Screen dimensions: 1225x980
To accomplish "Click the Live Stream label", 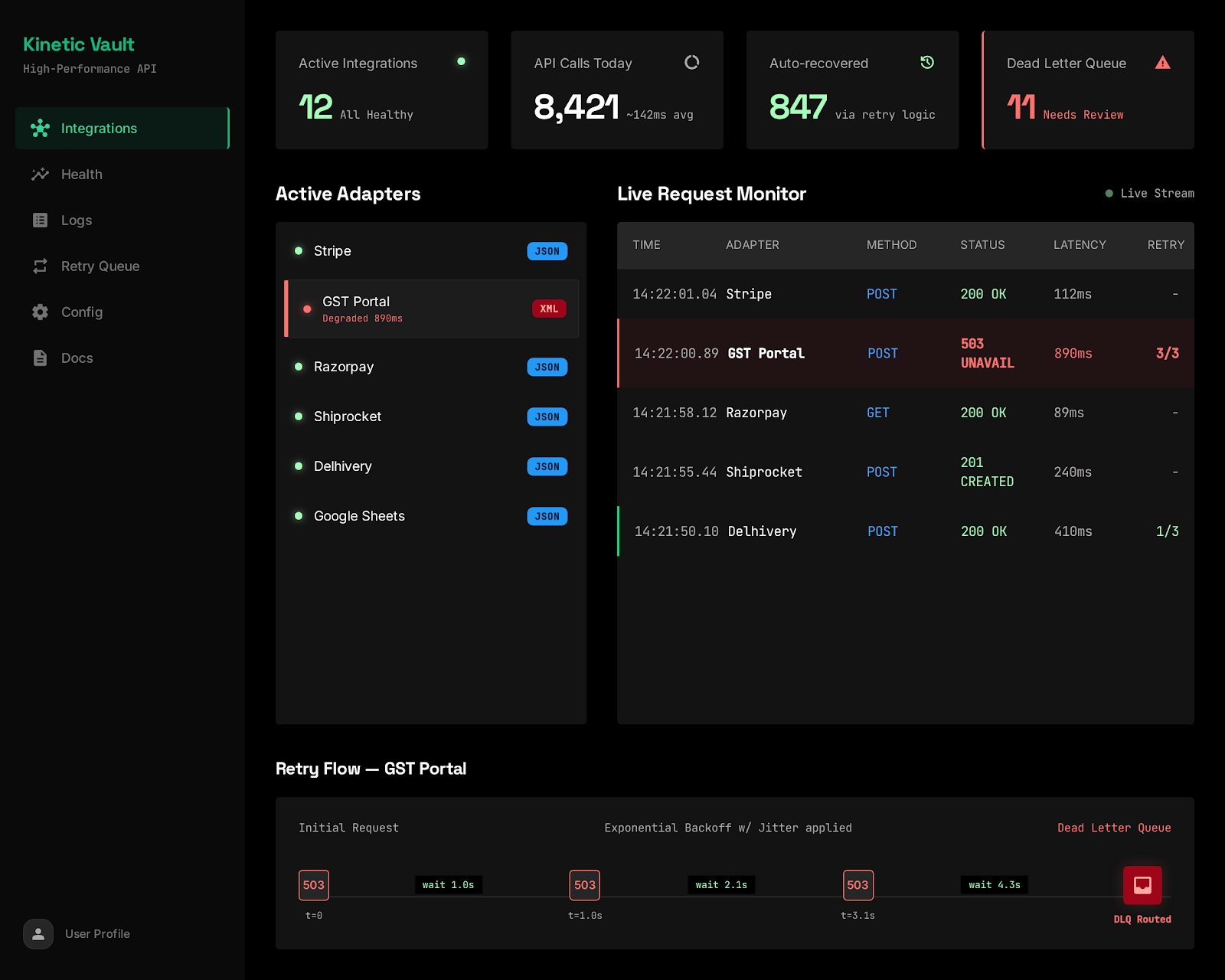I will pos(1158,194).
